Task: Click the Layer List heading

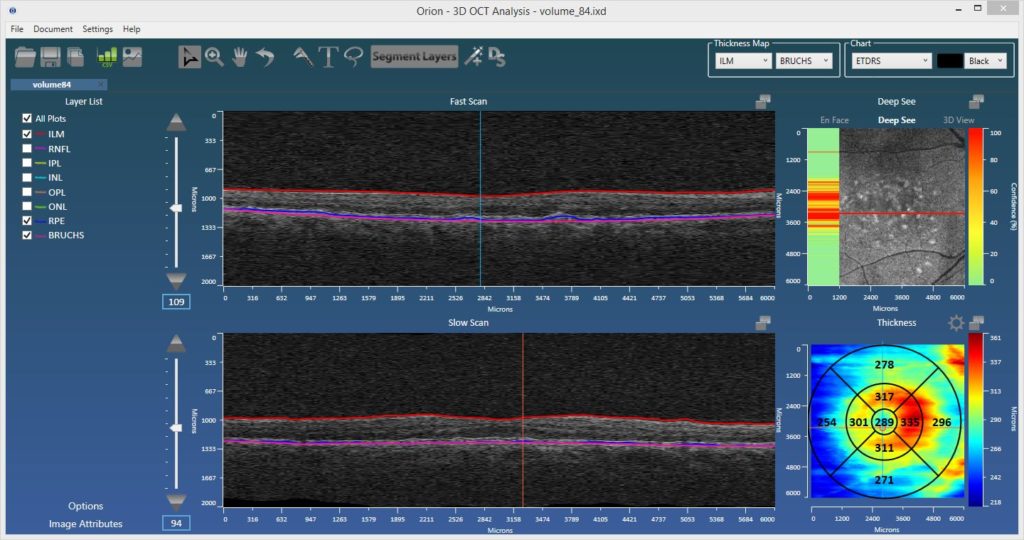Action: (84, 101)
